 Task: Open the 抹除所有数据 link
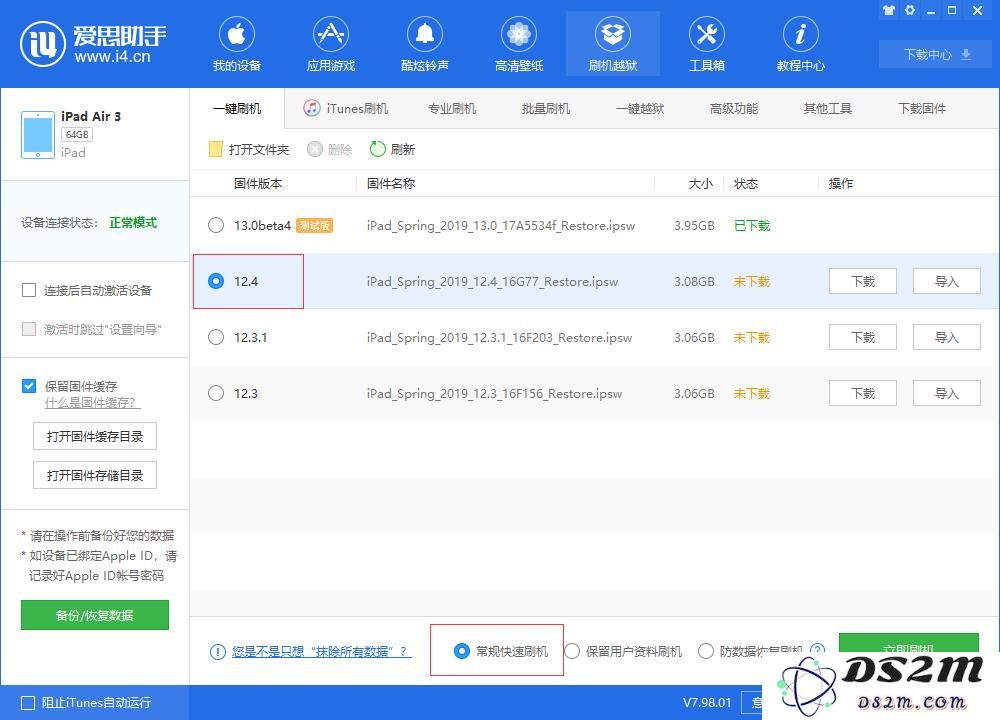click(321, 652)
